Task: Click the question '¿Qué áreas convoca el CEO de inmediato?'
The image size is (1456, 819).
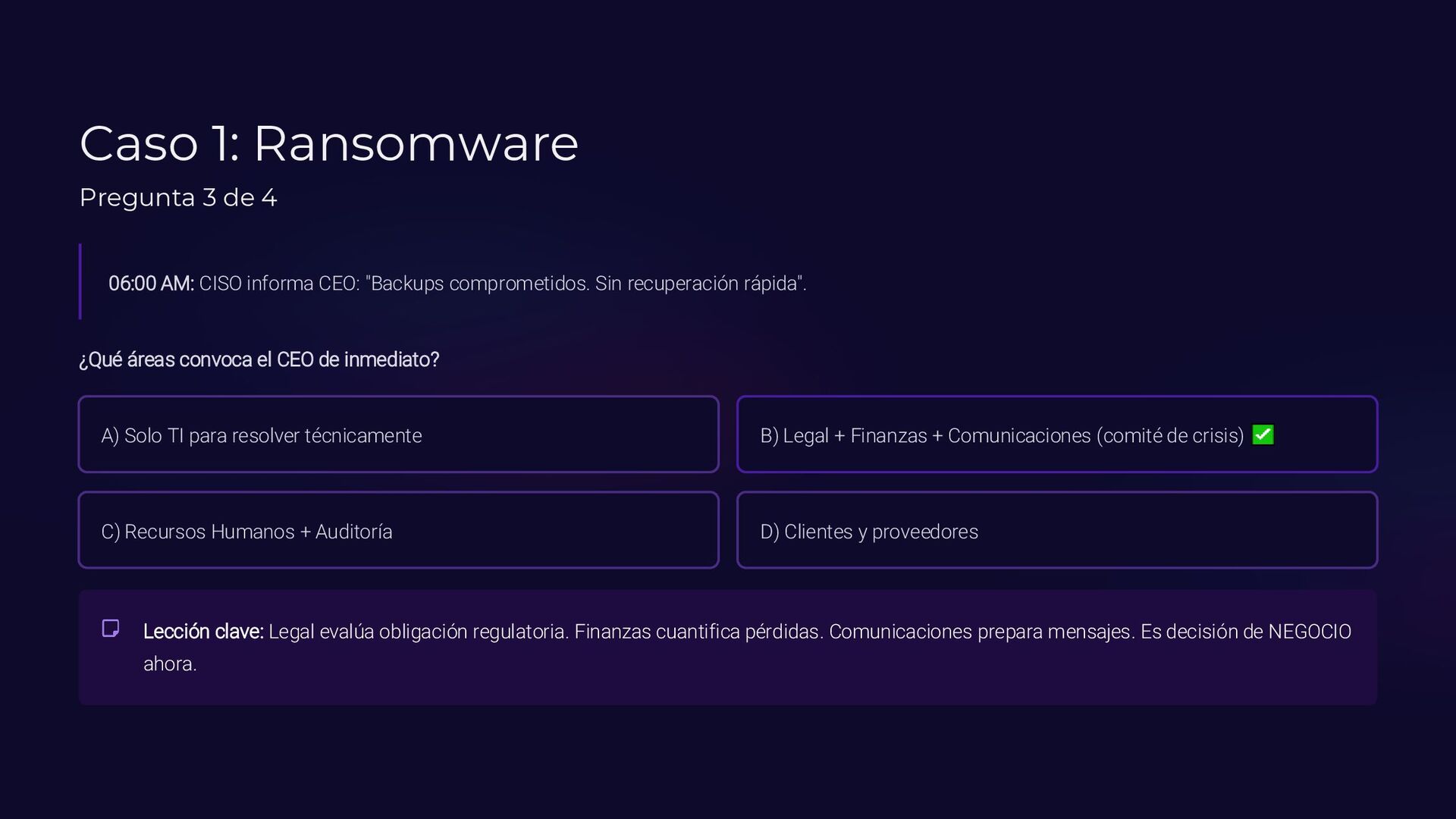Action: [259, 359]
